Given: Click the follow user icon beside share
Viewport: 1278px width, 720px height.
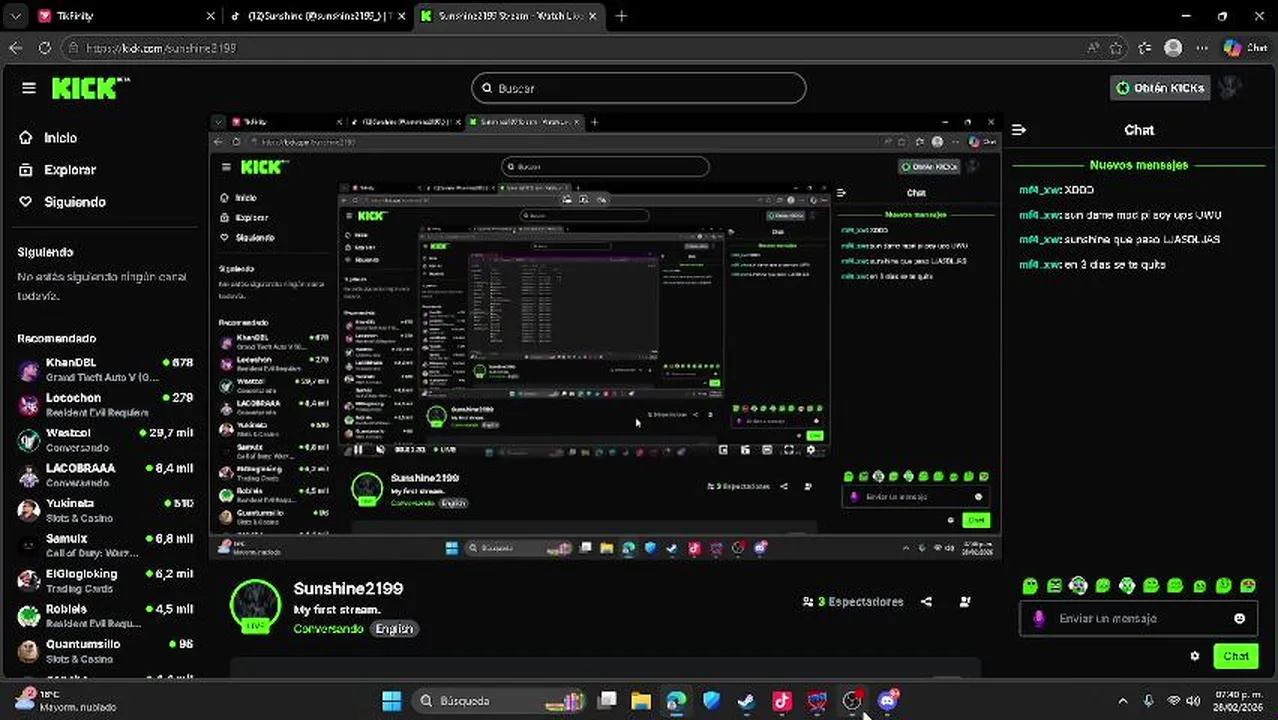Looking at the screenshot, I should point(965,602).
